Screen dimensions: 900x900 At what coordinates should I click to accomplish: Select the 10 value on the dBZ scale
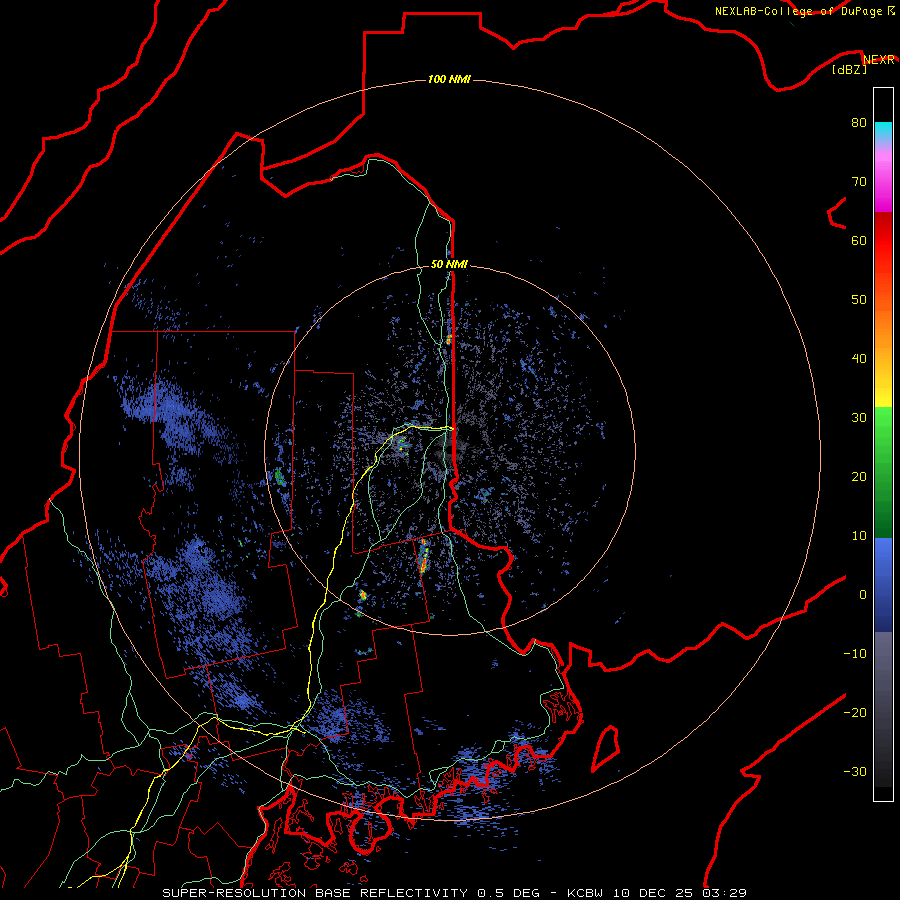pyautogui.click(x=859, y=536)
